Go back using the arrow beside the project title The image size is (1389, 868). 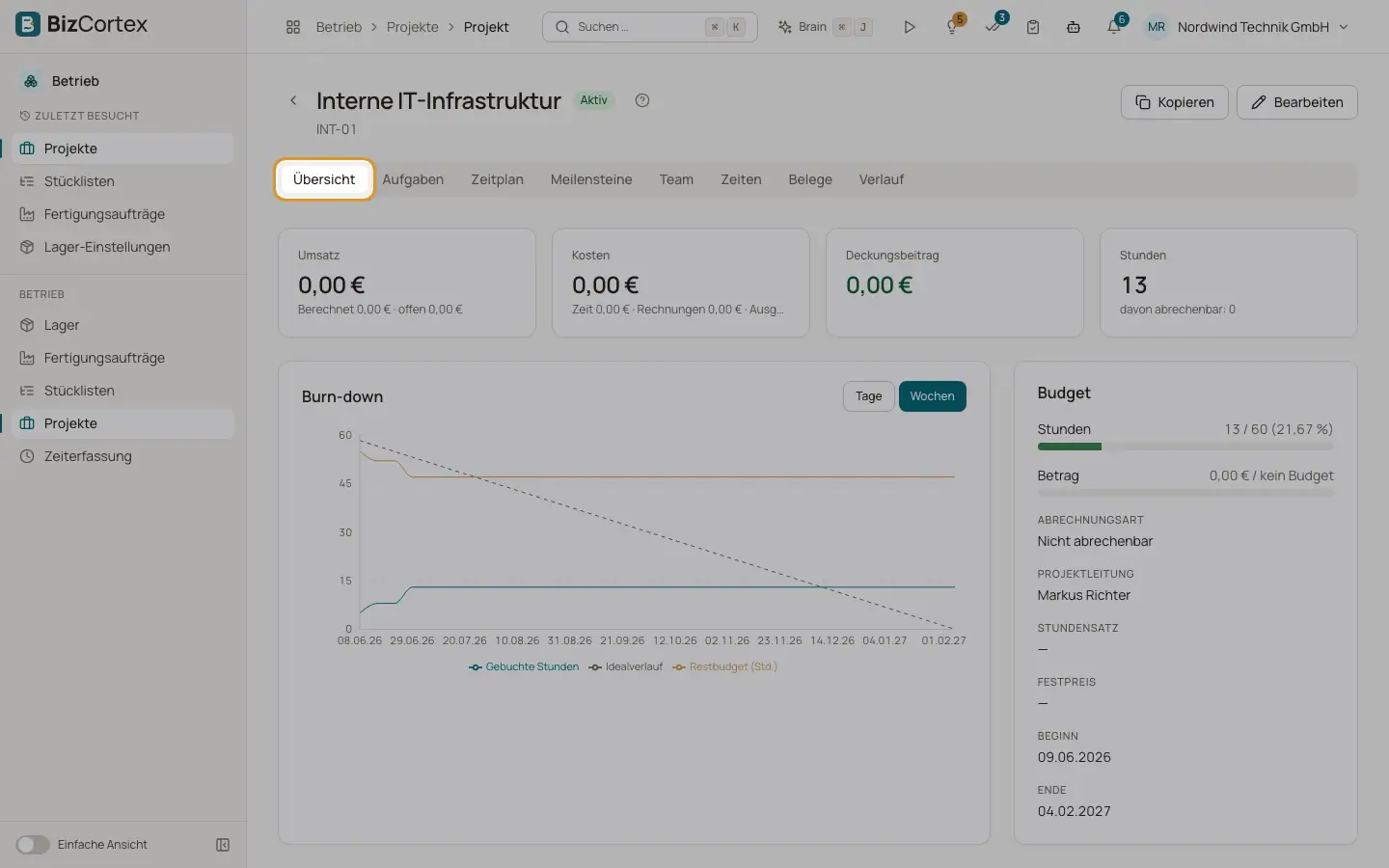293,100
